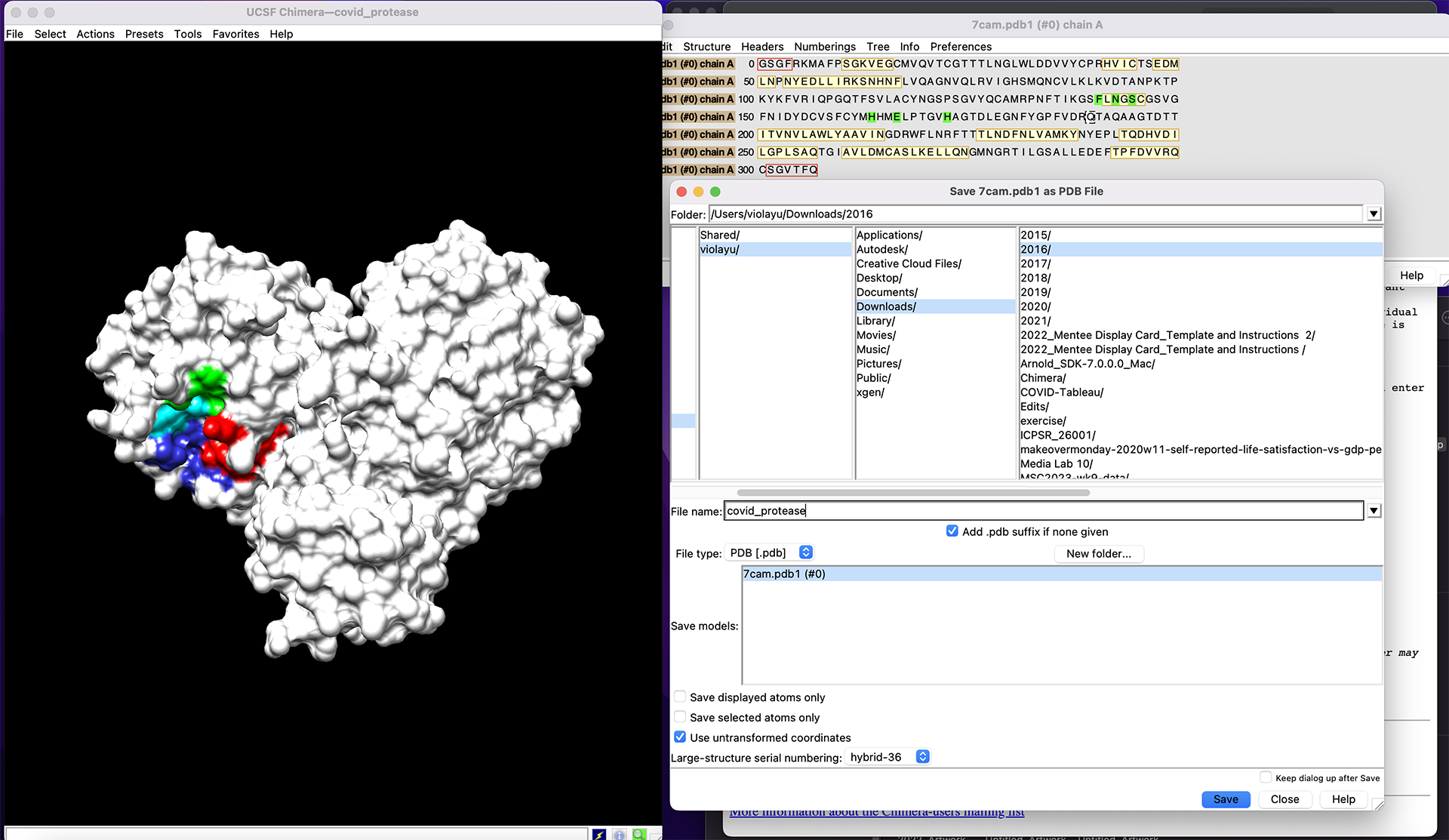
Task: Click the green-colored surface patch on protein
Action: pyautogui.click(x=207, y=382)
